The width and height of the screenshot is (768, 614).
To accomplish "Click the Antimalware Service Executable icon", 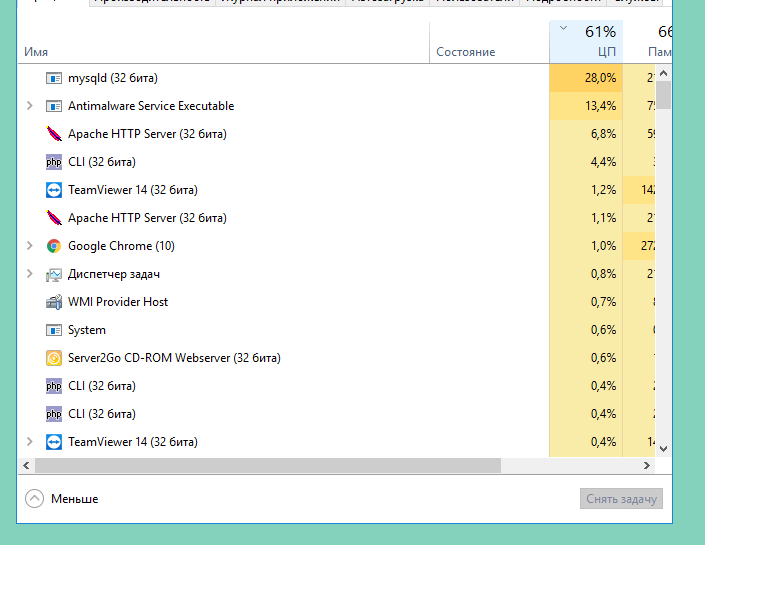I will (54, 106).
